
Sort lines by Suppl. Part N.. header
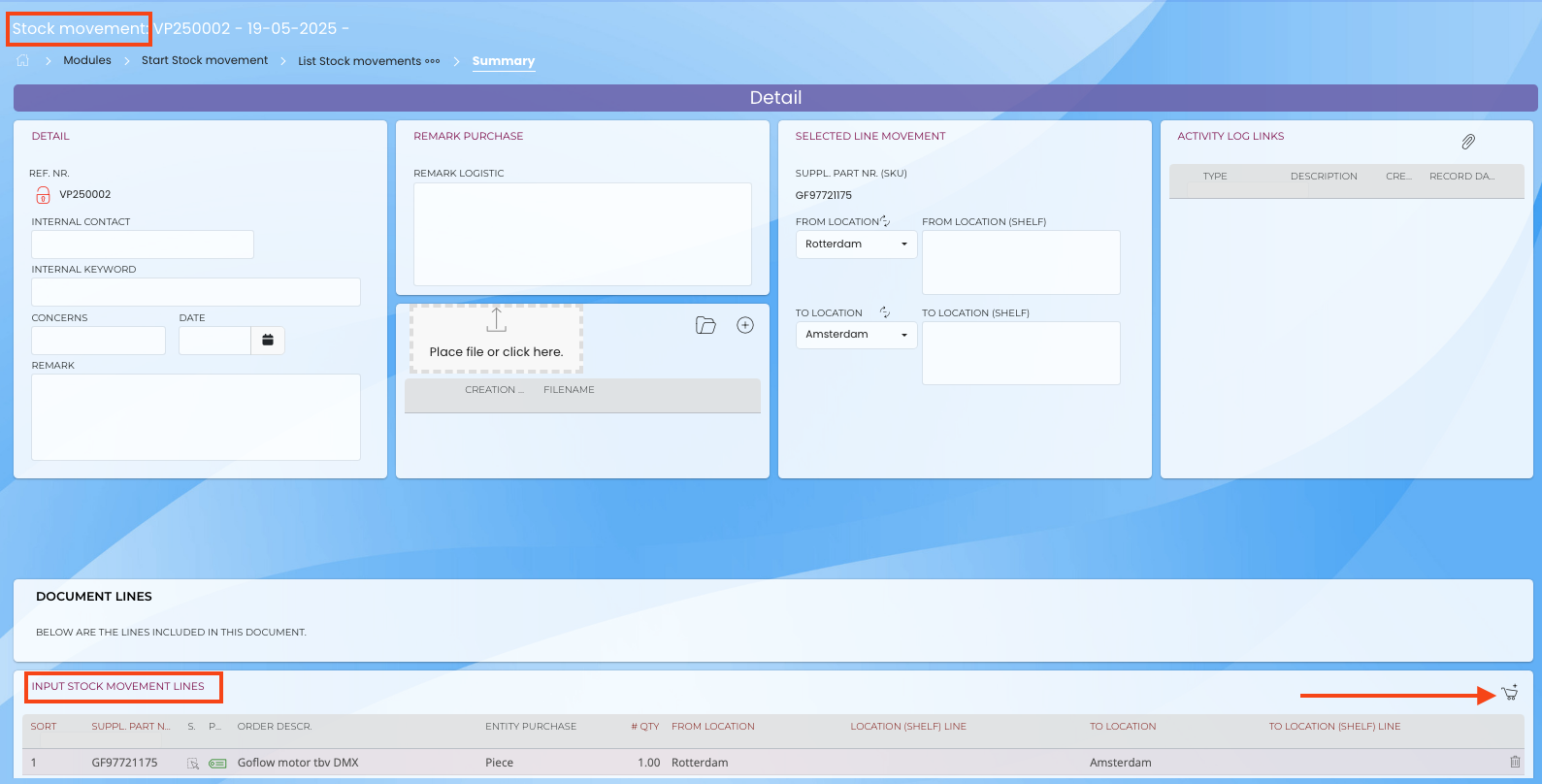pos(131,727)
